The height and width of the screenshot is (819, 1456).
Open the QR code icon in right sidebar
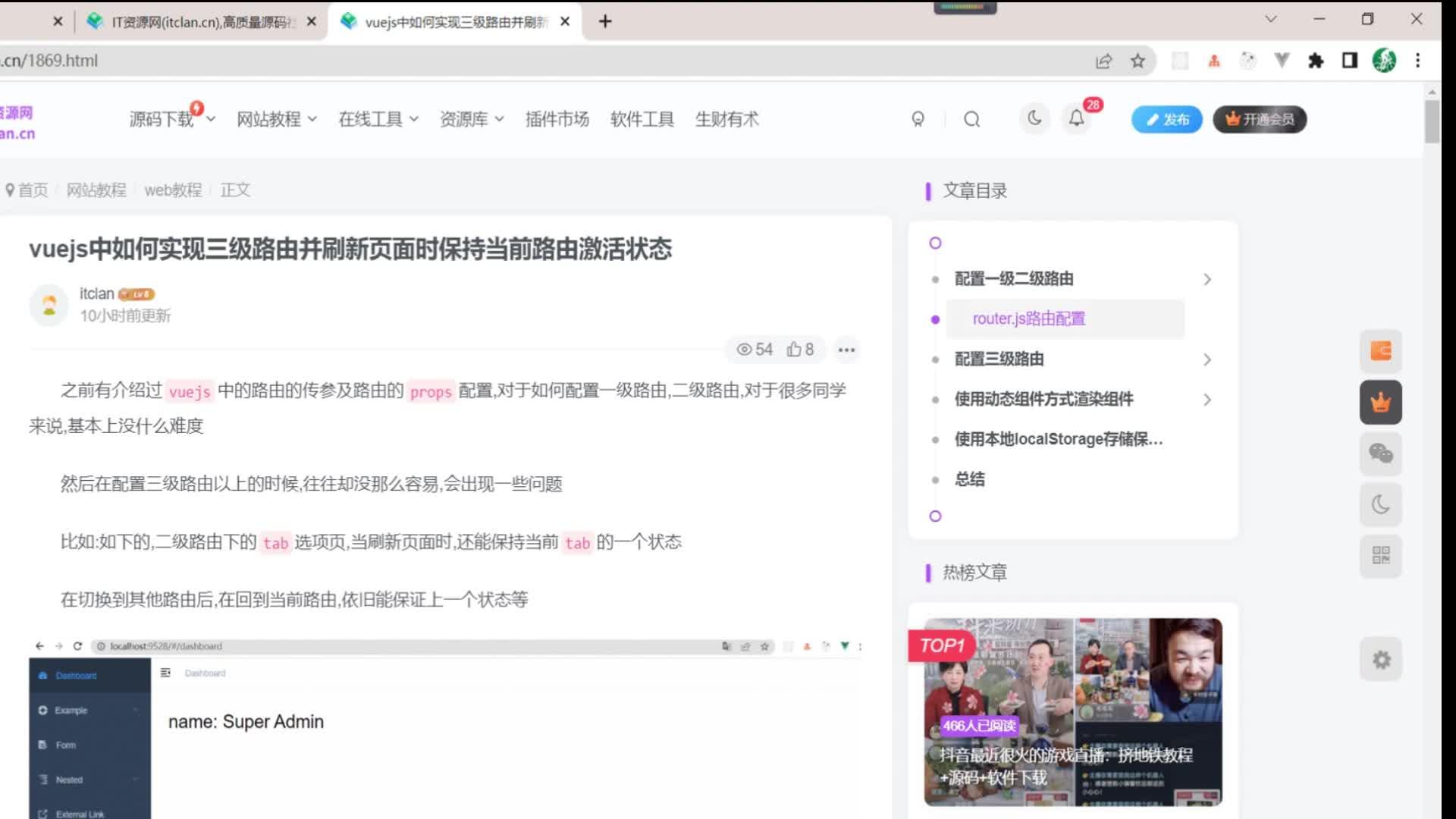(x=1380, y=556)
